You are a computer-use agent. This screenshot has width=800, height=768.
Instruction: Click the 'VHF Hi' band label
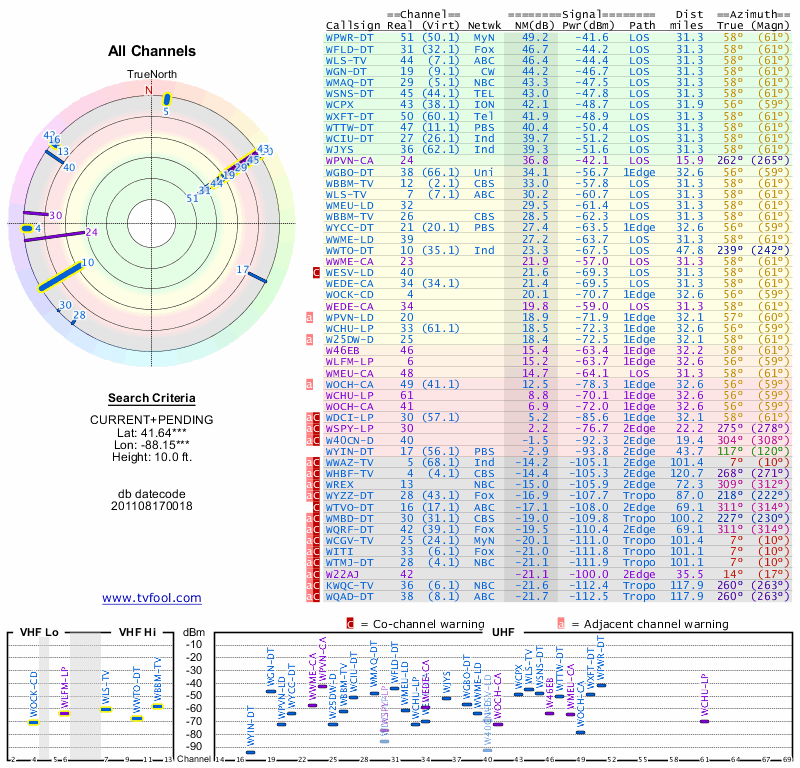137,632
